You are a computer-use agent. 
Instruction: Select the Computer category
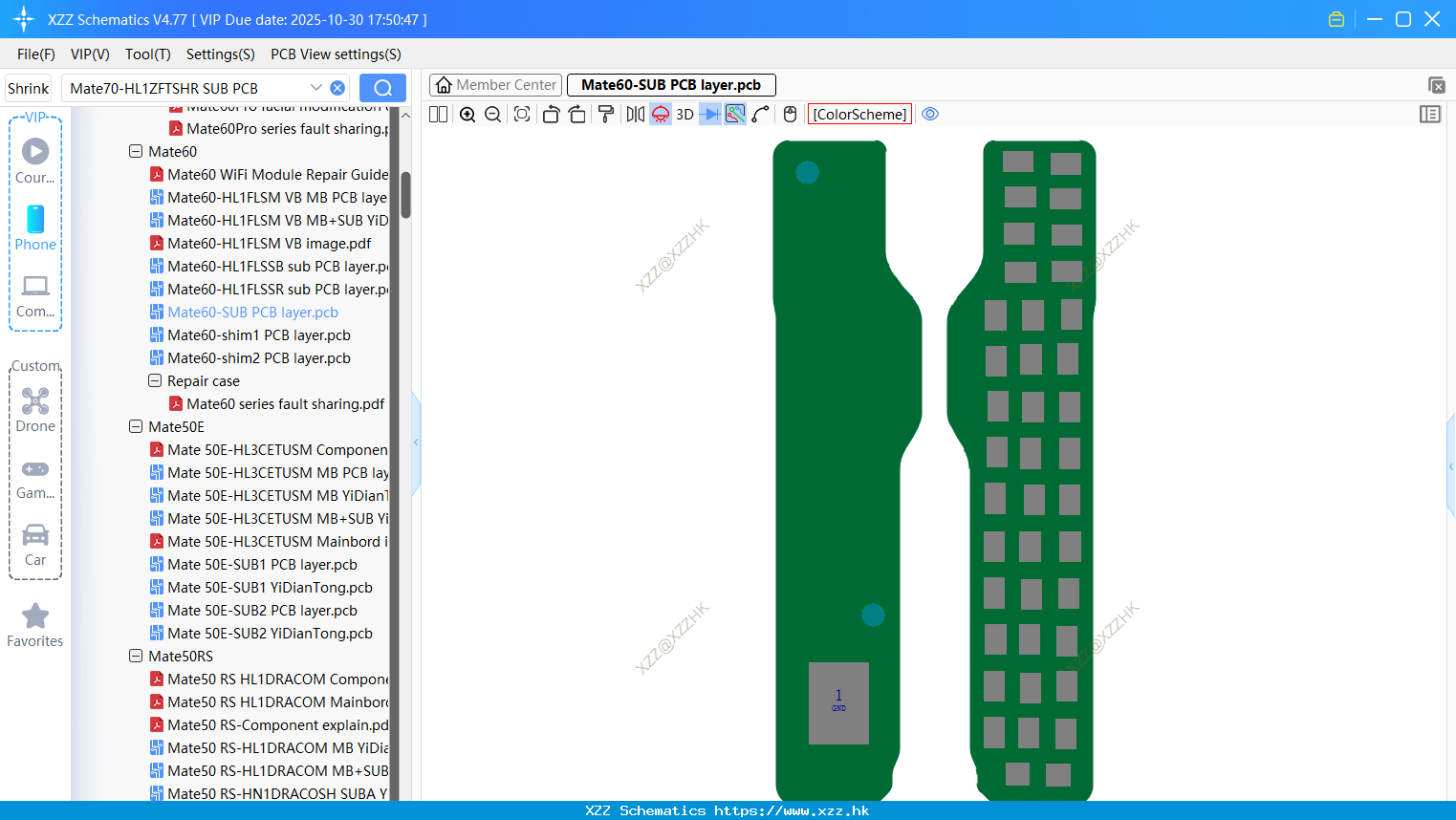point(35,296)
